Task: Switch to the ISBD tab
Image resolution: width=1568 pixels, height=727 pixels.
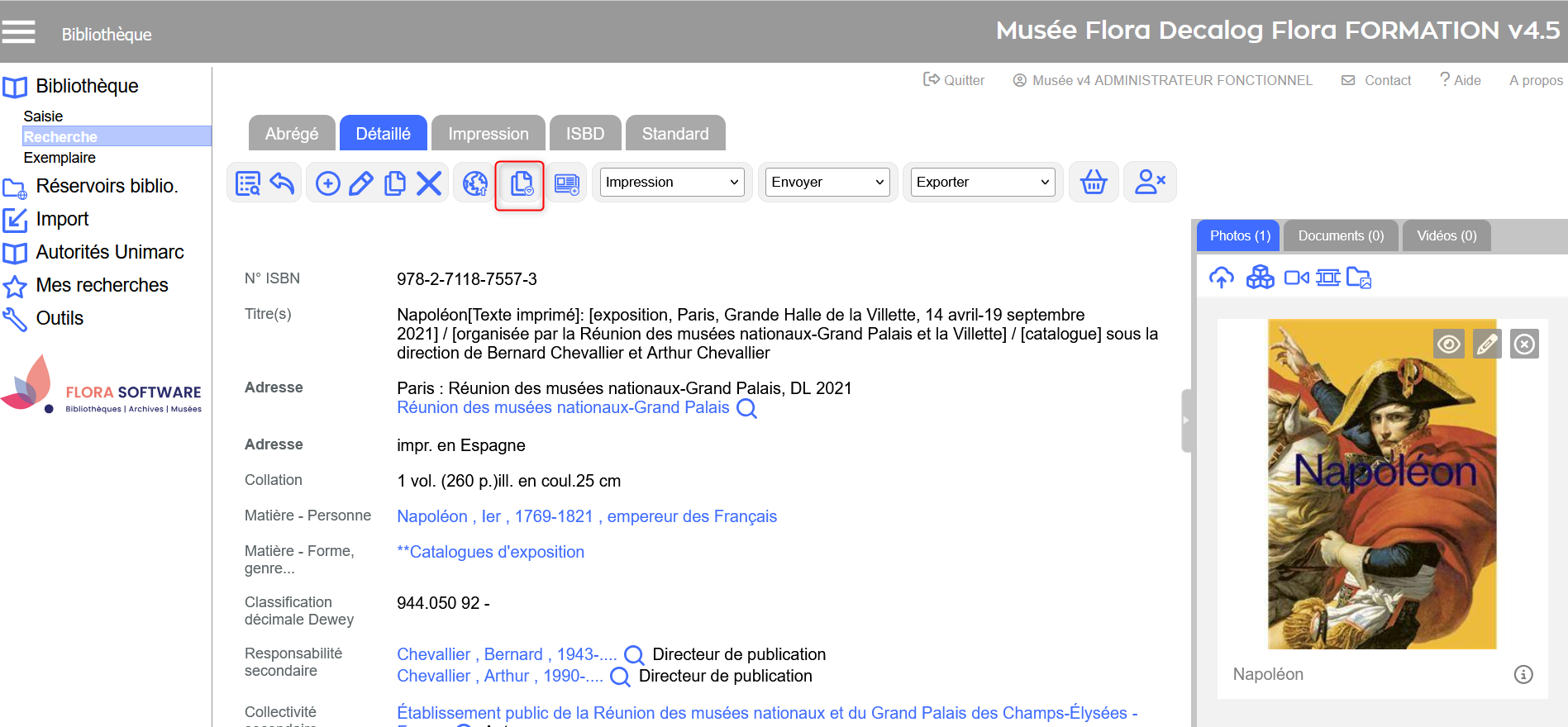Action: tap(584, 134)
